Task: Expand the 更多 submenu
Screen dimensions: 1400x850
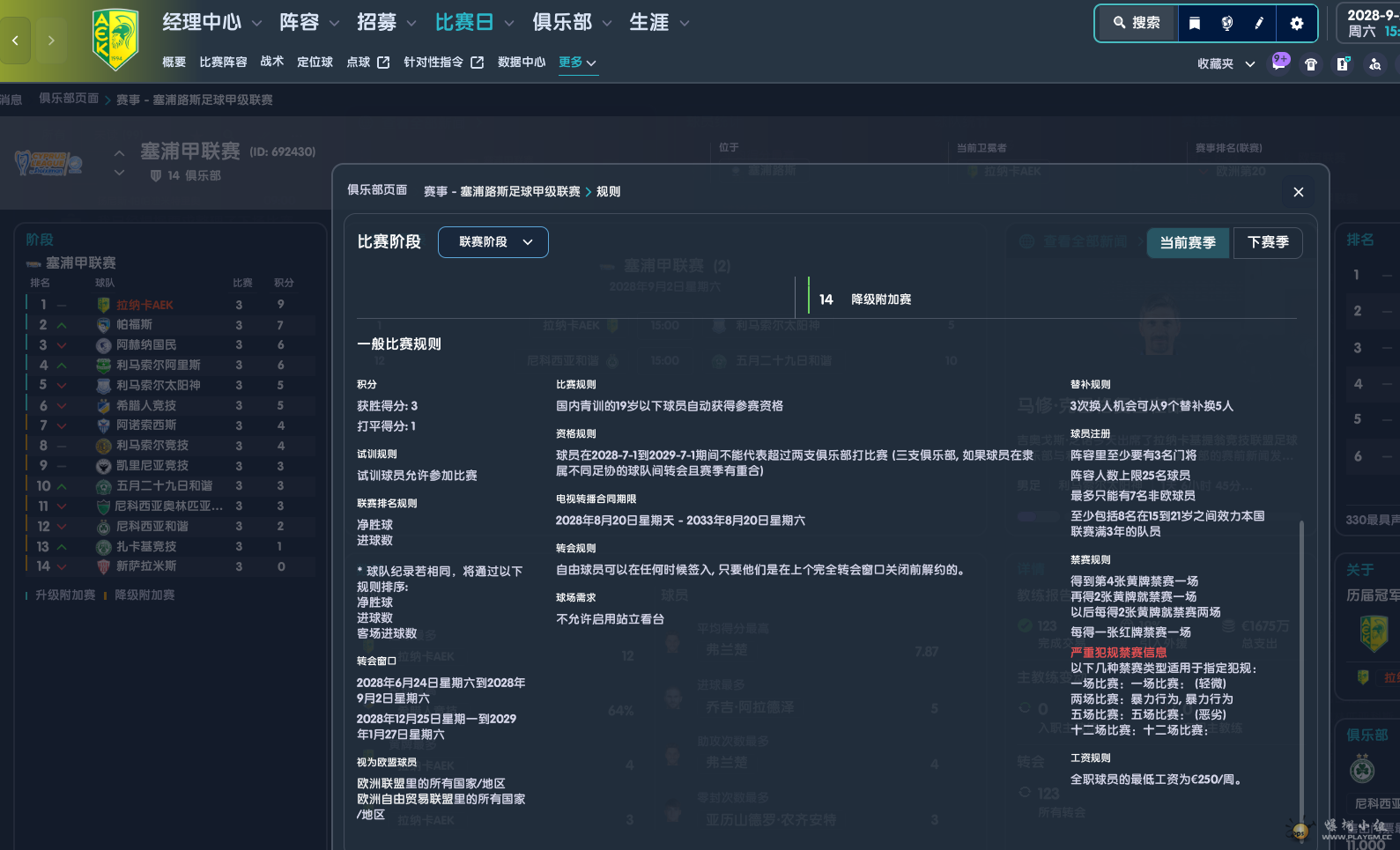Action: 578,63
